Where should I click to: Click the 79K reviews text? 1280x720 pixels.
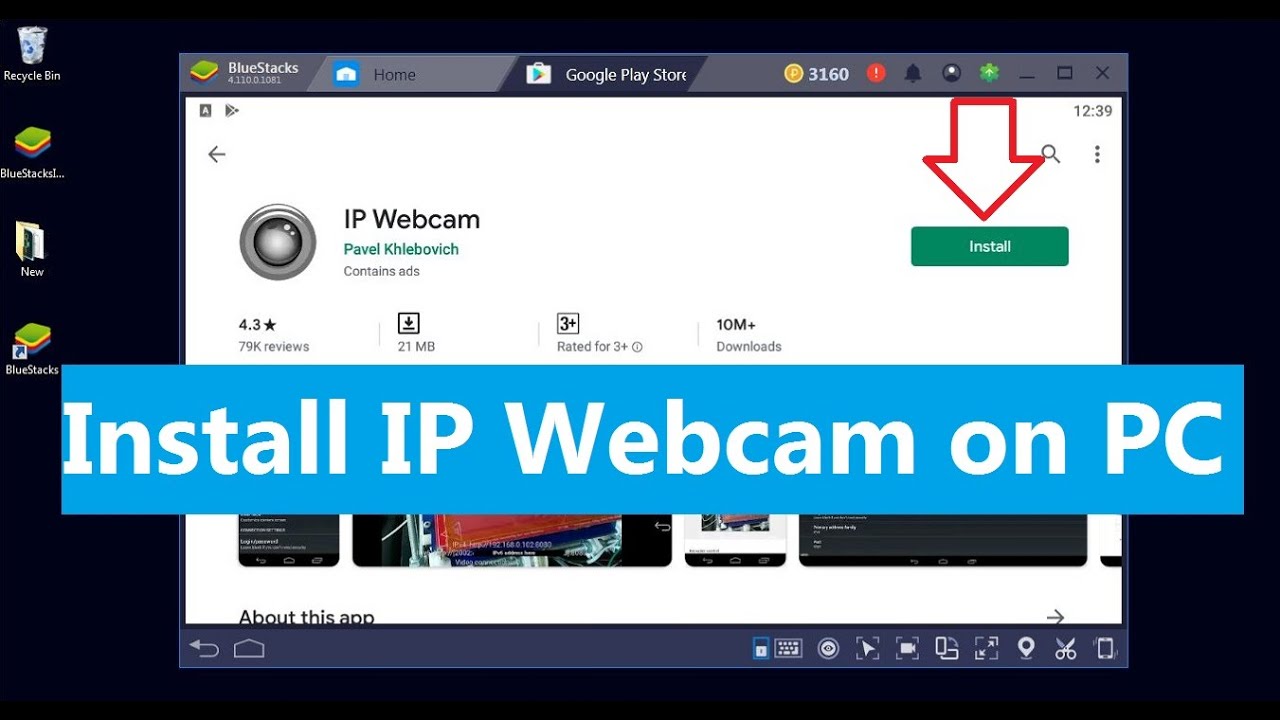point(274,347)
